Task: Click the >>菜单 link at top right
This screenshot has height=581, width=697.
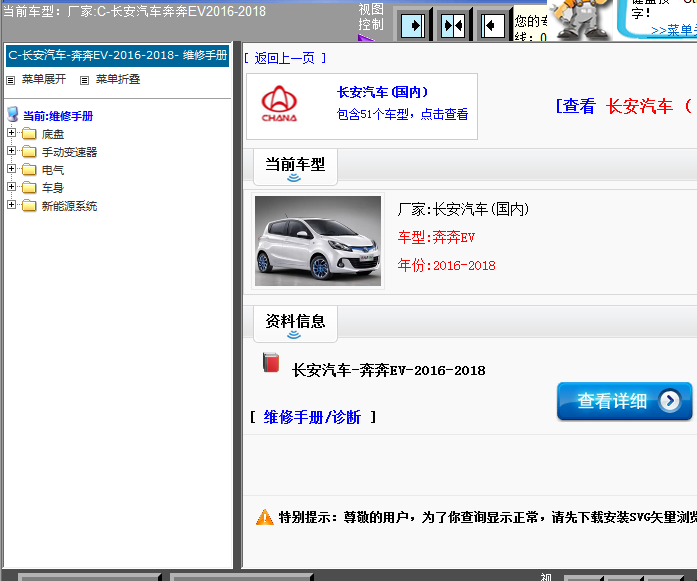Action: tap(673, 30)
